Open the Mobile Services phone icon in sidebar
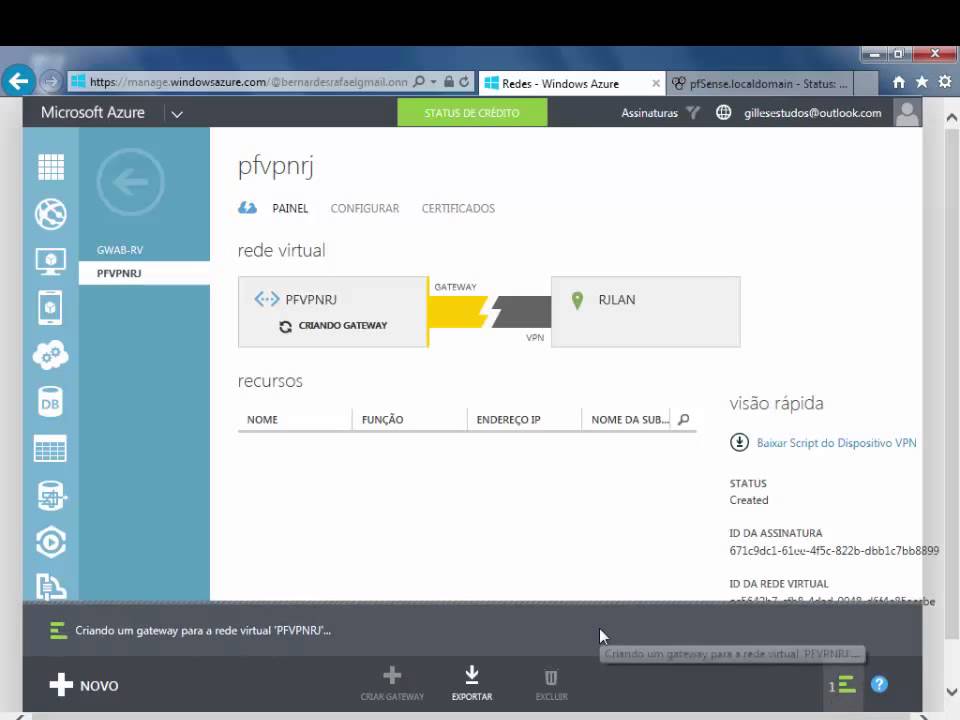 [50, 307]
